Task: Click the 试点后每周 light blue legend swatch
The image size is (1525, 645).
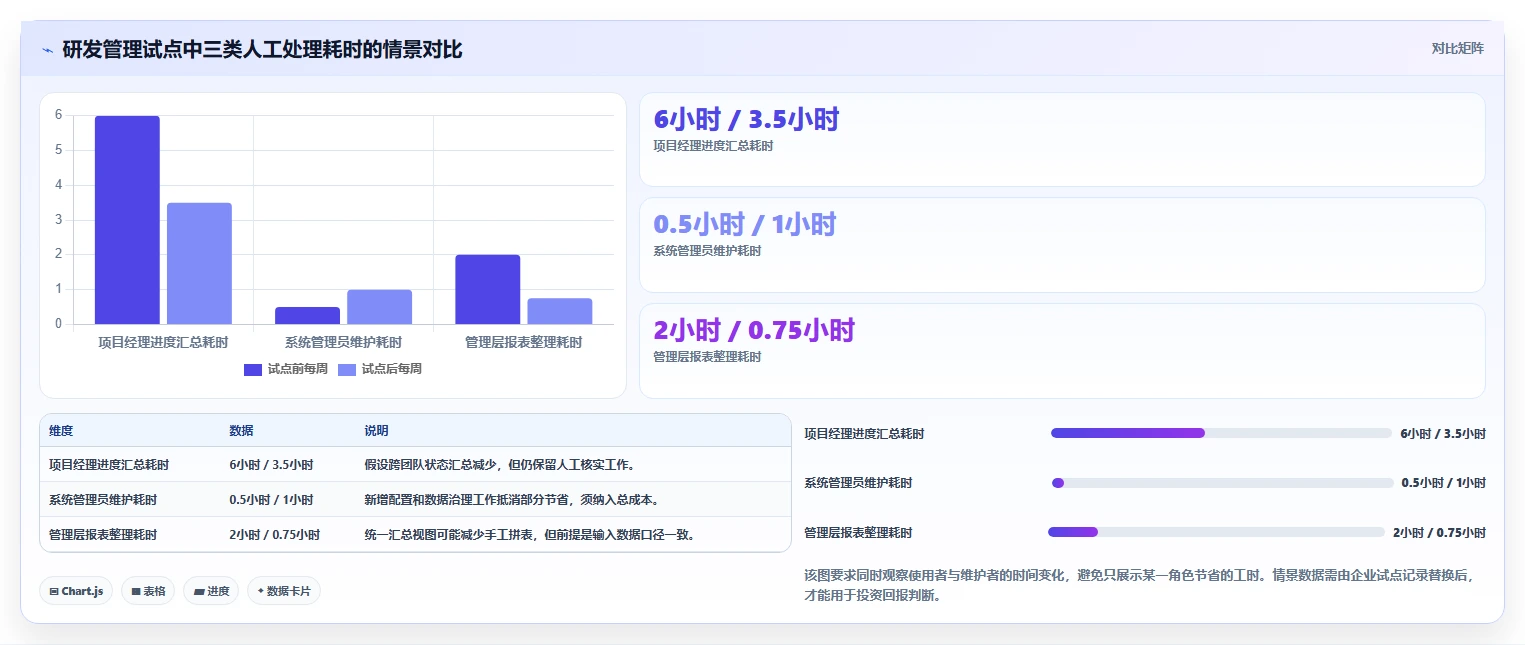Action: [x=347, y=369]
